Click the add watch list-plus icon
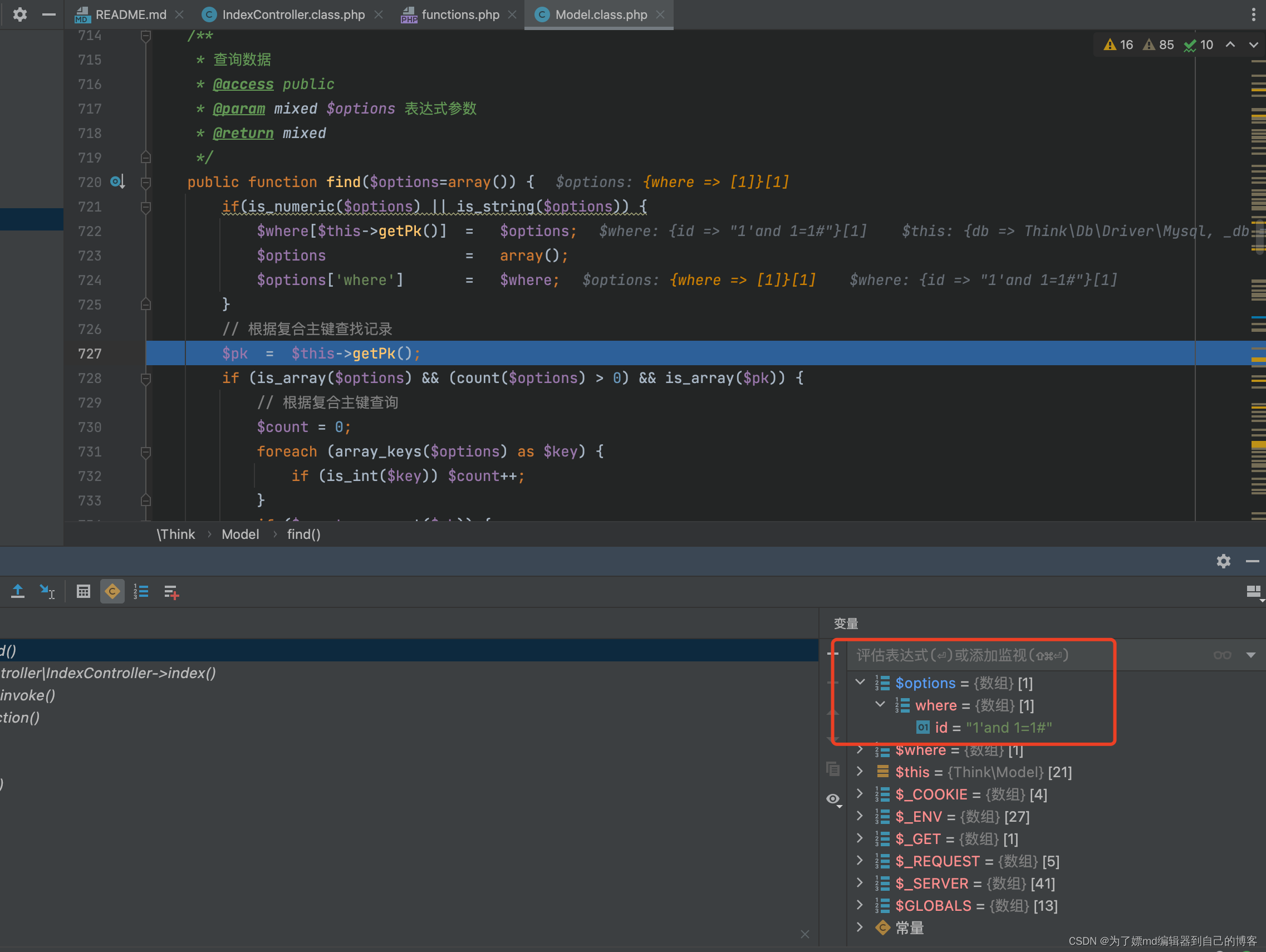This screenshot has width=1266, height=952. 171,592
